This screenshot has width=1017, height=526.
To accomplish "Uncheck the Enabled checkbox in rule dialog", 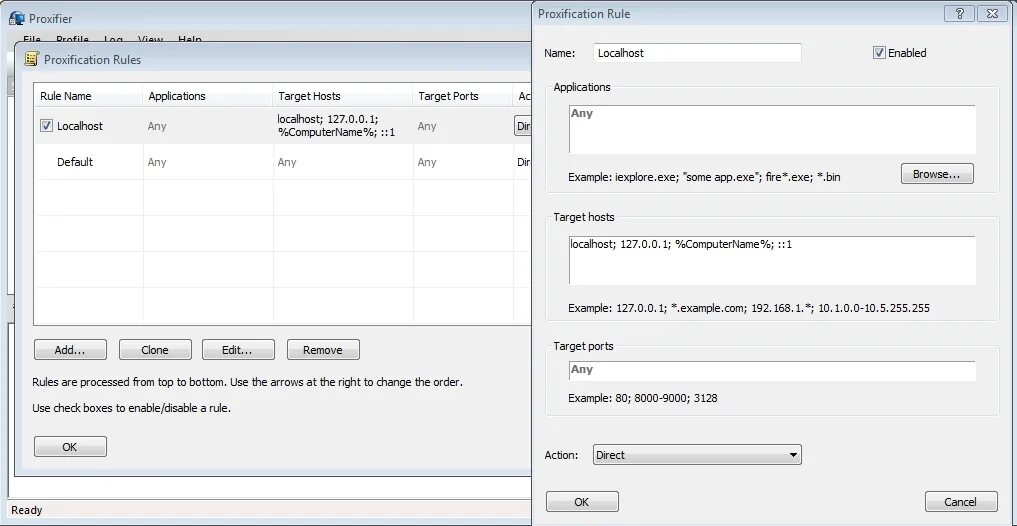I will pyautogui.click(x=879, y=53).
